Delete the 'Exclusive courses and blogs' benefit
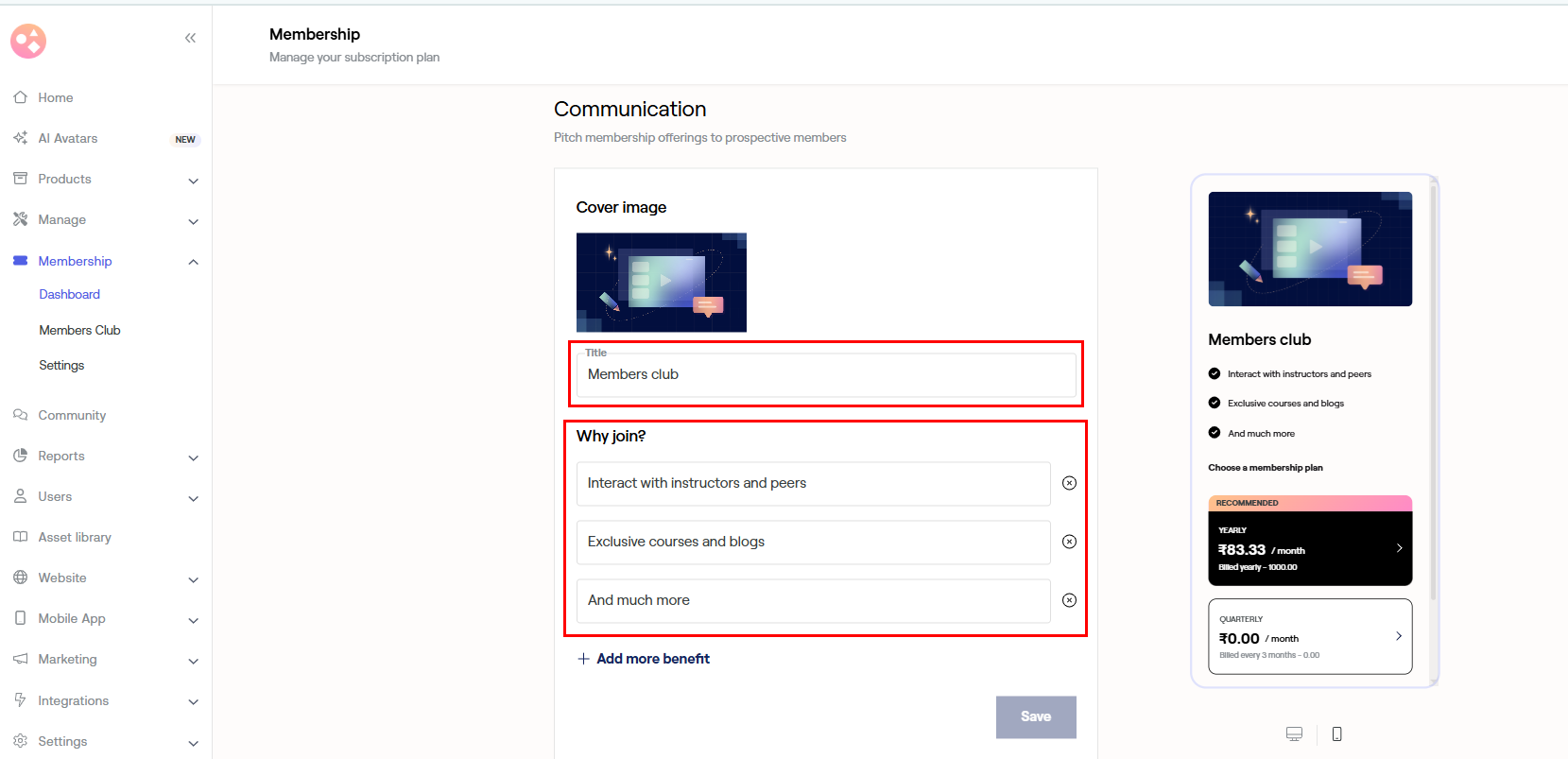 1069,542
